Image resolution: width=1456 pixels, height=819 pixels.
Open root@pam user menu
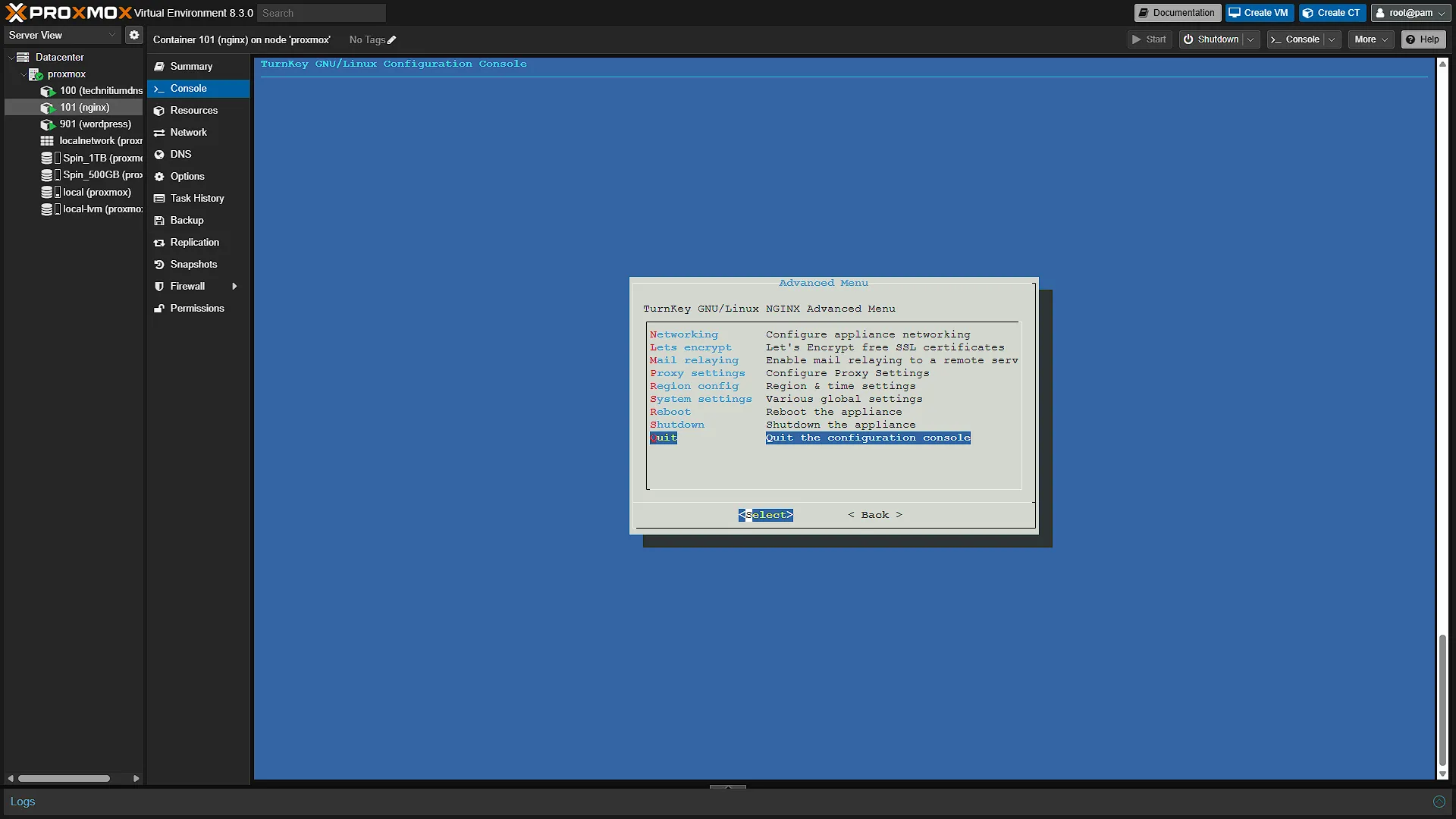[x=1411, y=13]
